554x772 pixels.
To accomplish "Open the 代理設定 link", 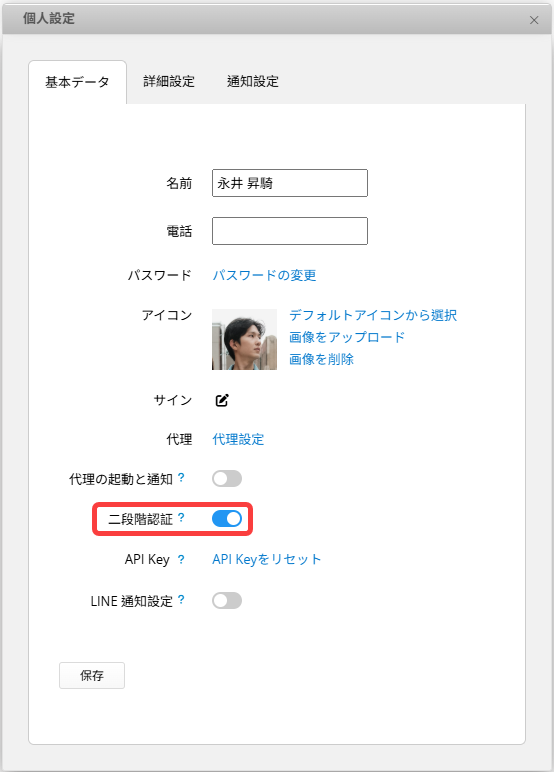I will (x=238, y=439).
